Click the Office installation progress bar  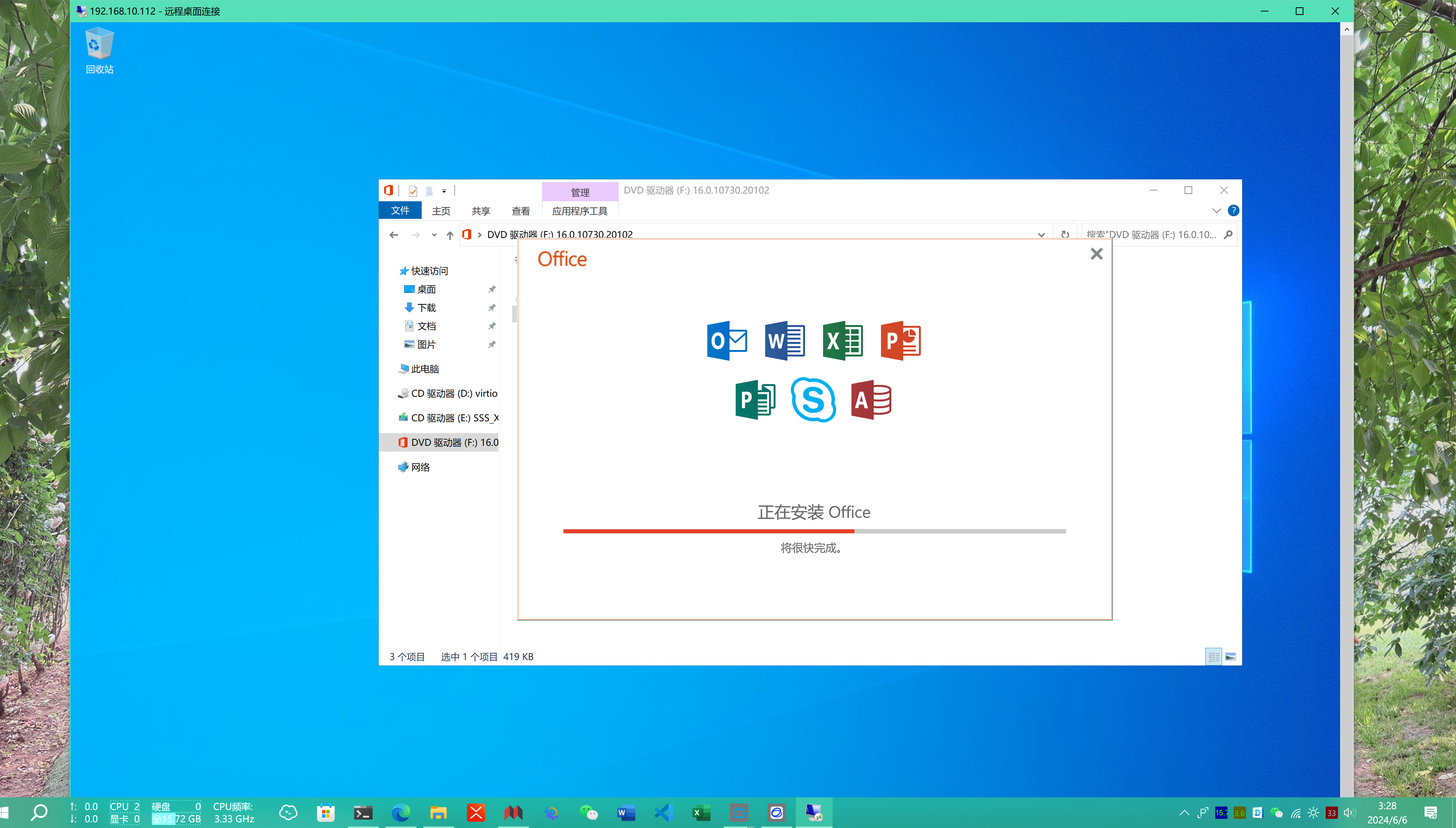point(814,531)
